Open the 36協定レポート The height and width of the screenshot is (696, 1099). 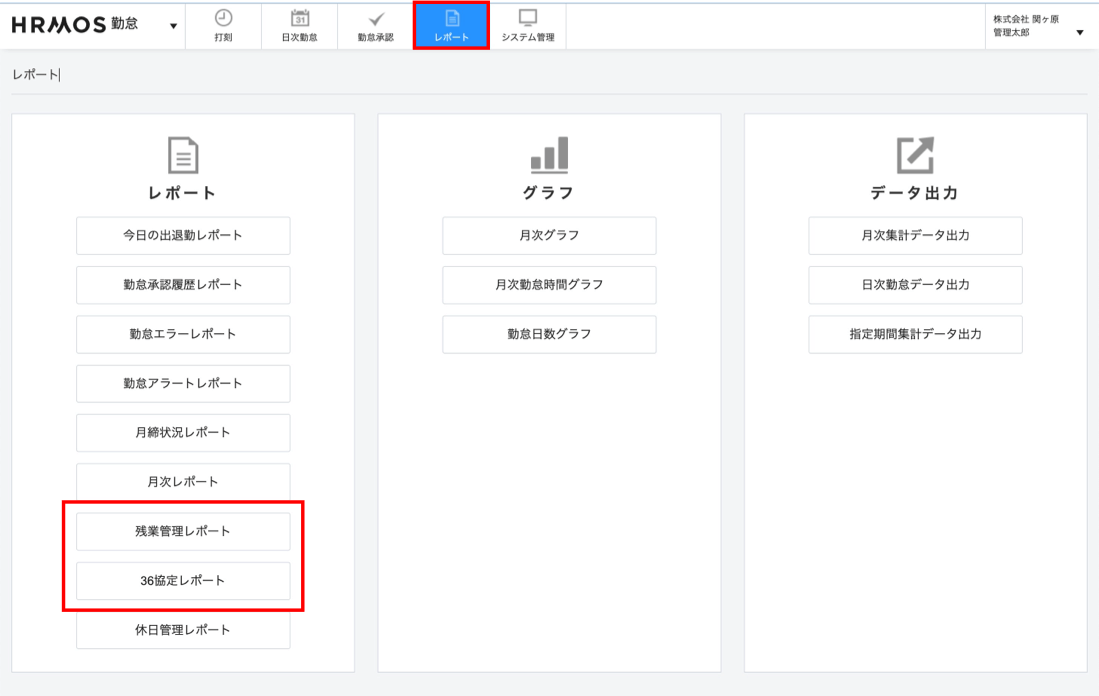tap(183, 580)
